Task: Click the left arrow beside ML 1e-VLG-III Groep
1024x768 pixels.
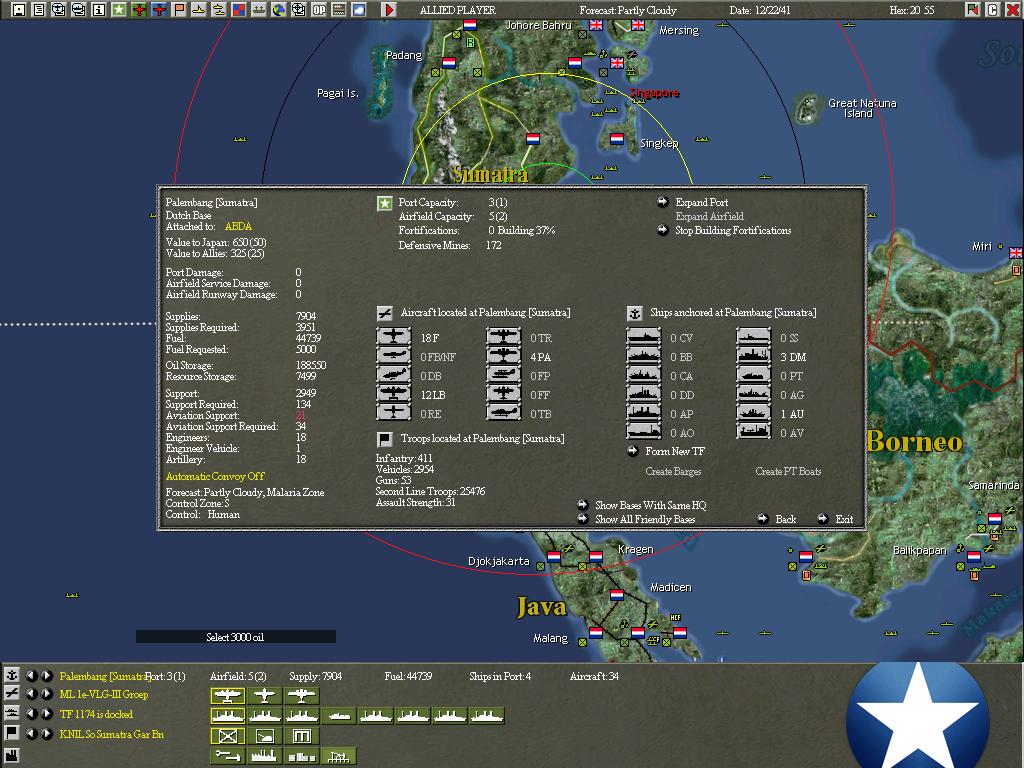Action: click(32, 693)
